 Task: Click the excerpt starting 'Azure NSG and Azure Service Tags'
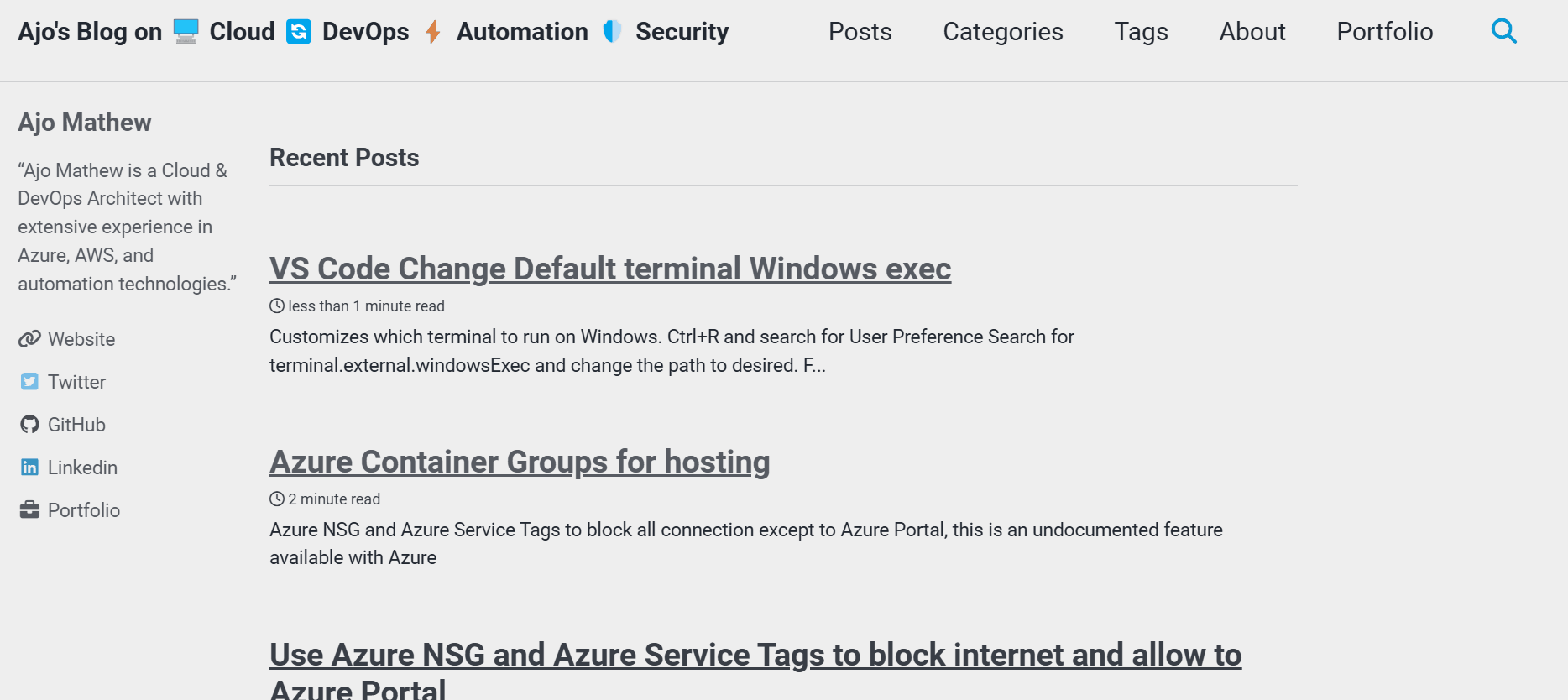[x=746, y=544]
